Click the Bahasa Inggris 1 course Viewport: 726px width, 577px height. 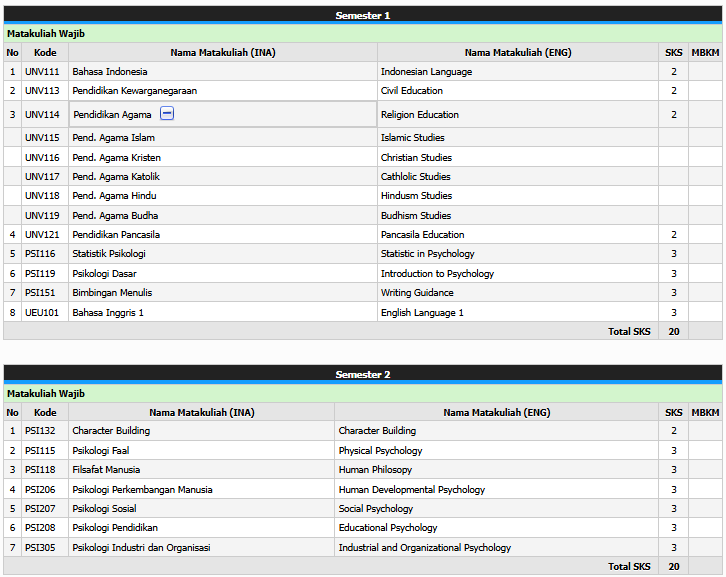click(108, 313)
